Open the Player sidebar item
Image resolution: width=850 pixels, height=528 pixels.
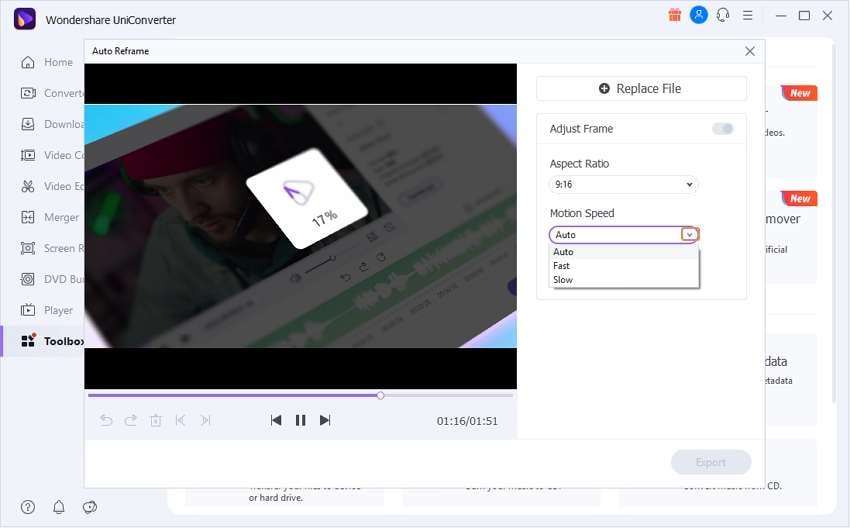[x=47, y=310]
